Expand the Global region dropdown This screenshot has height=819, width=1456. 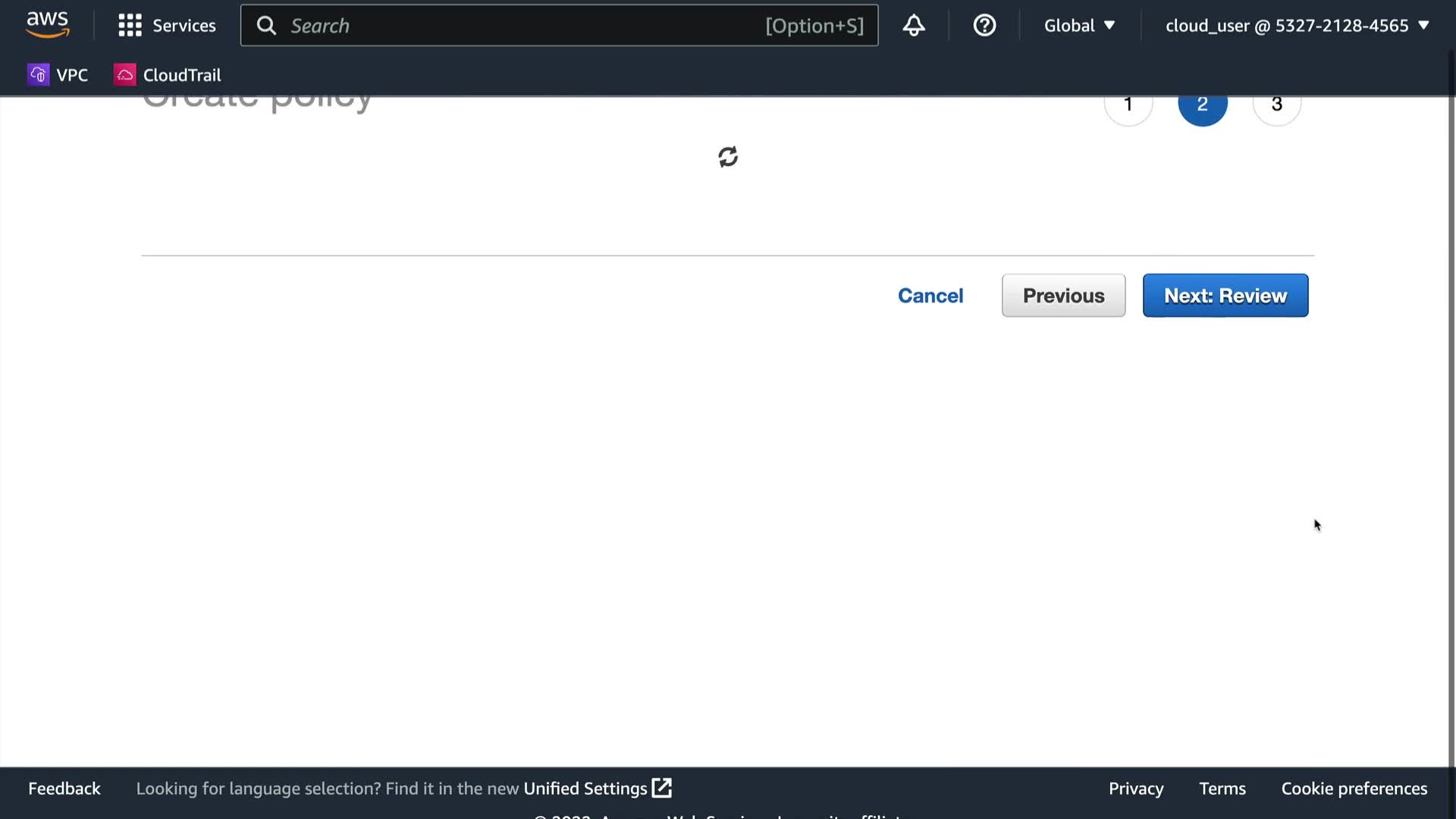point(1079,26)
